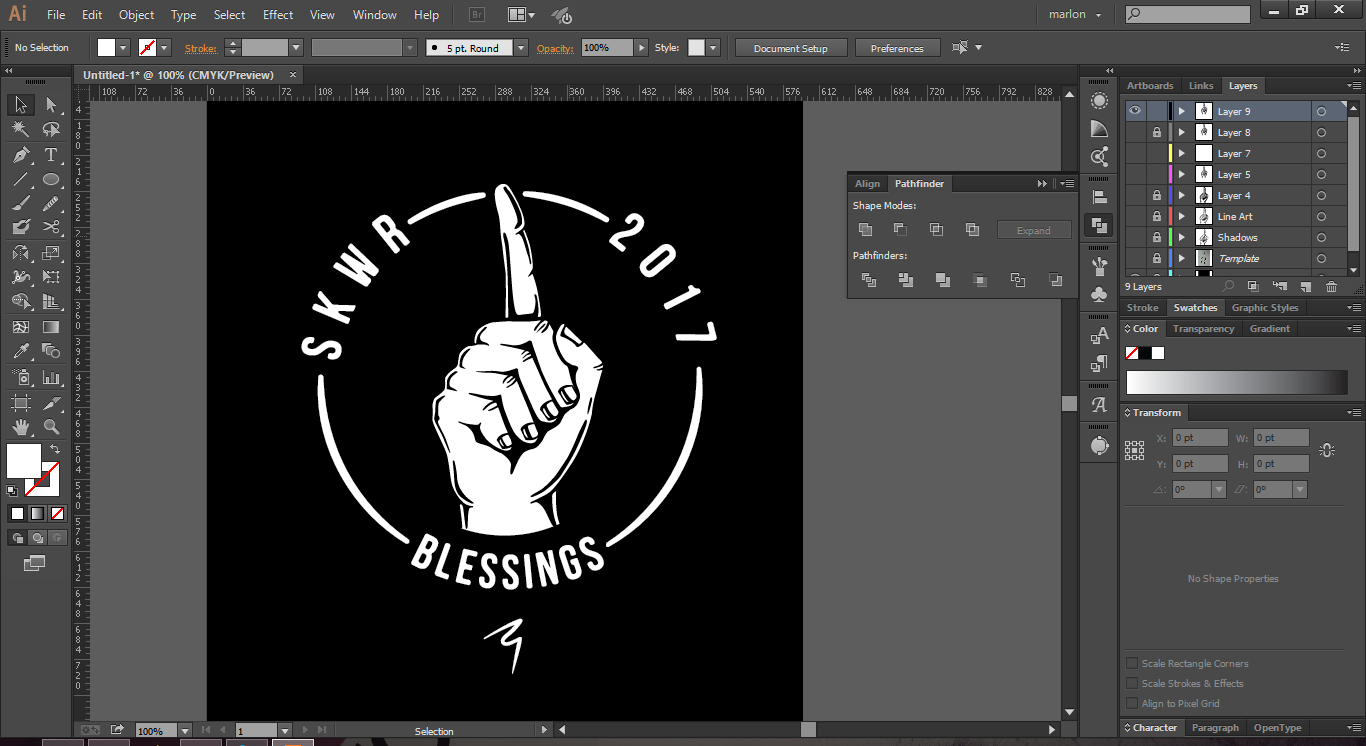The height and width of the screenshot is (746, 1366).
Task: Click the Fill swatch in the toolbox
Action: coord(24,461)
